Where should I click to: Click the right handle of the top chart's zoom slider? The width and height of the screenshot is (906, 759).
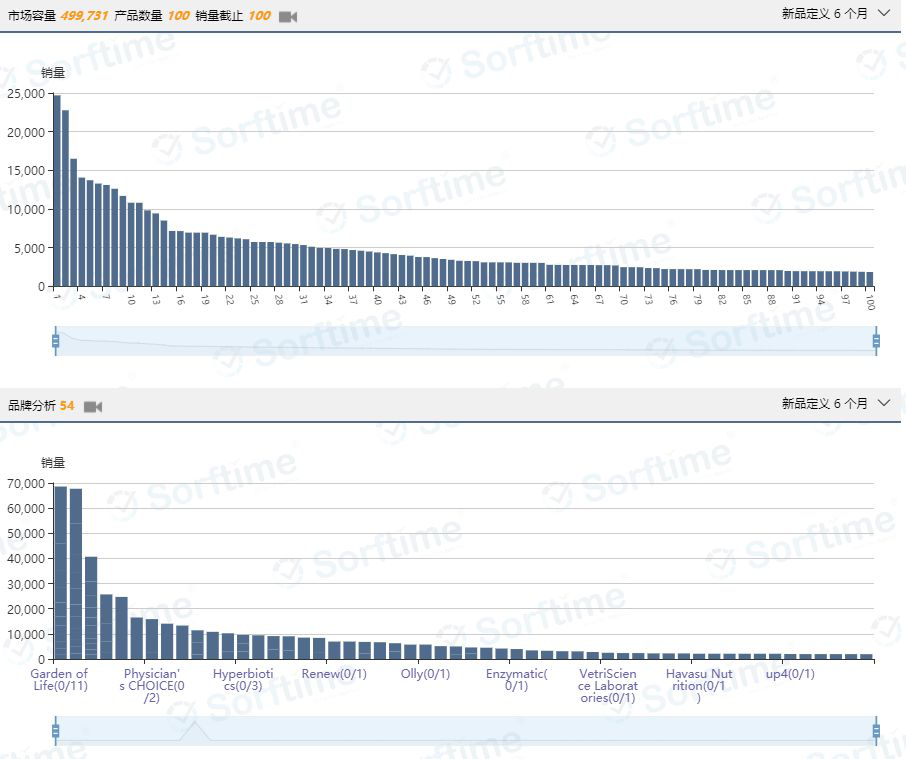point(876,341)
